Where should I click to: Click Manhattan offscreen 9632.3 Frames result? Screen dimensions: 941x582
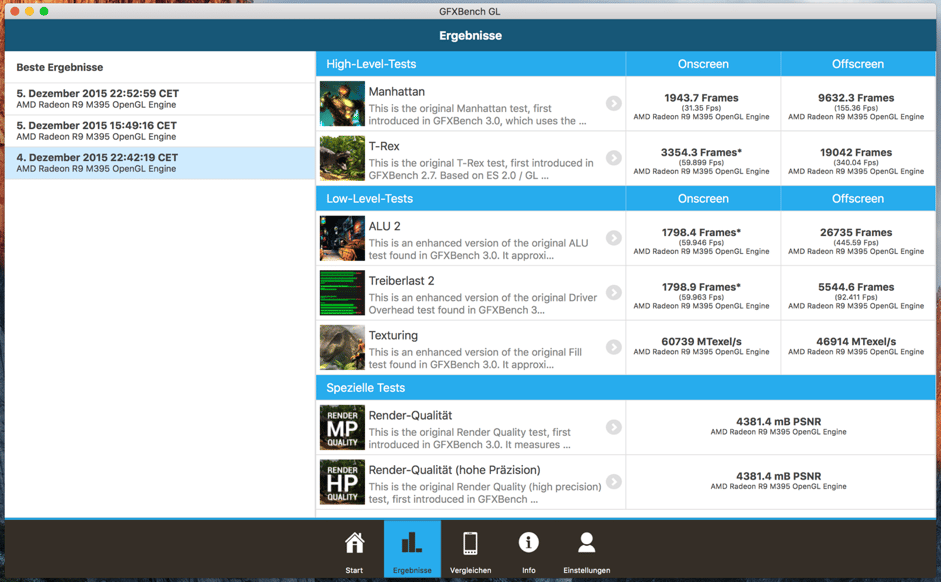856,98
